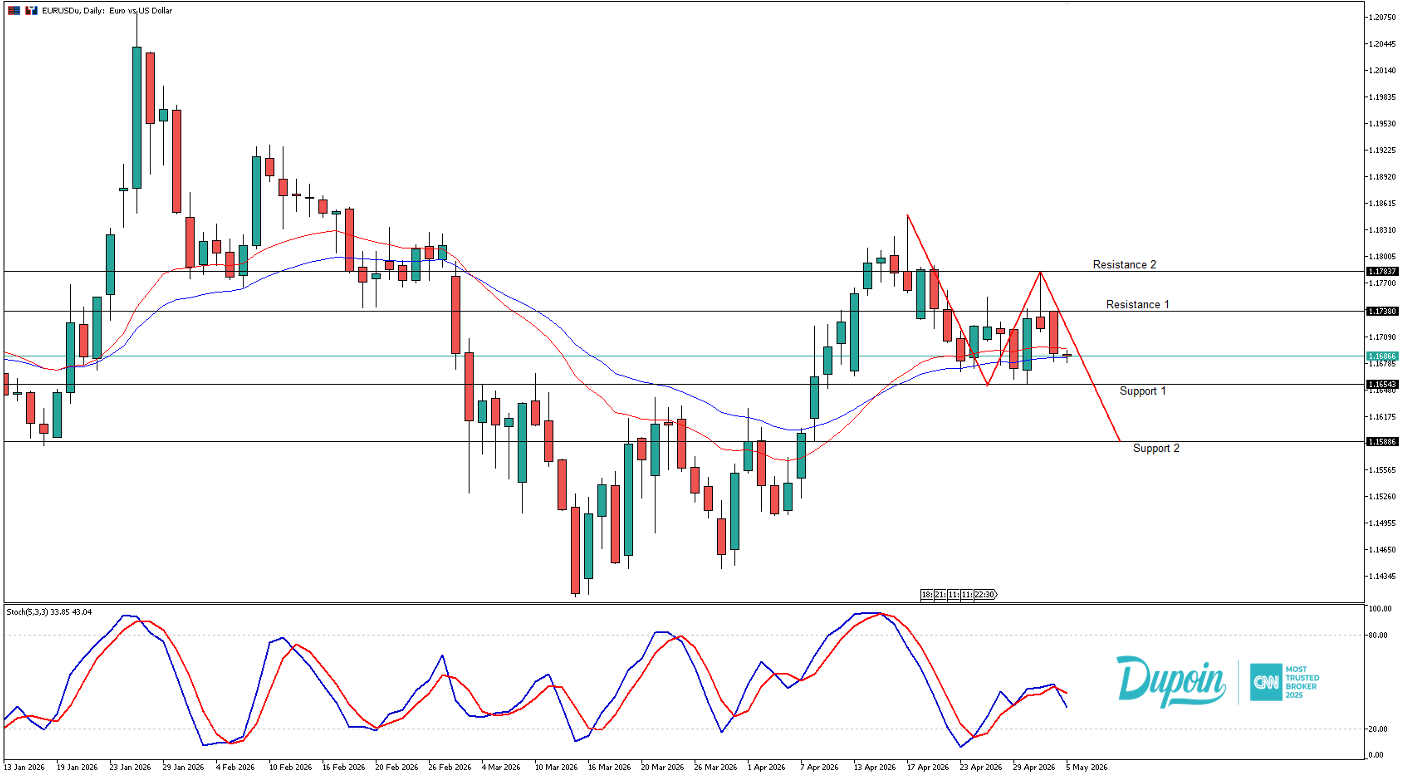Click the 1.19530 price scale value
This screenshot has width=1405, height=780.
[x=1383, y=124]
